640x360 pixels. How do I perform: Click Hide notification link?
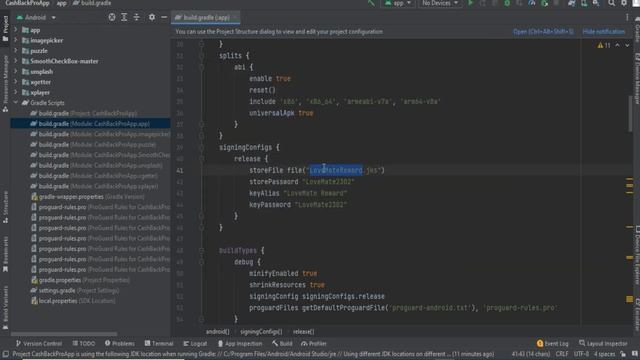point(604,31)
